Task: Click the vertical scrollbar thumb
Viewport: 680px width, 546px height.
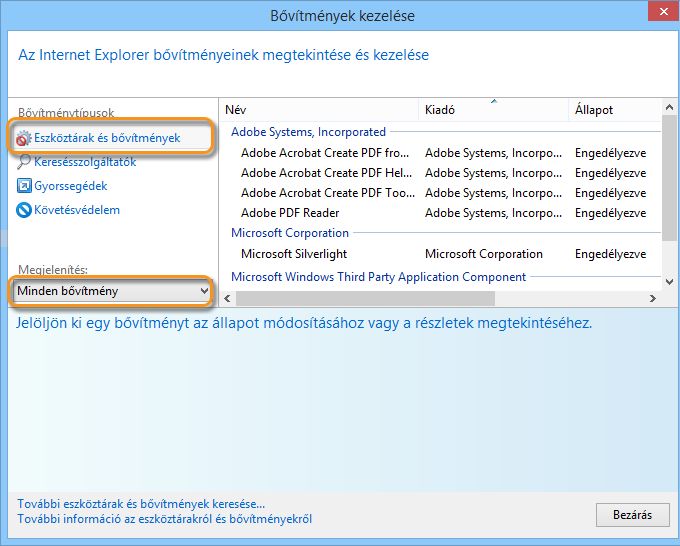Action: click(669, 178)
